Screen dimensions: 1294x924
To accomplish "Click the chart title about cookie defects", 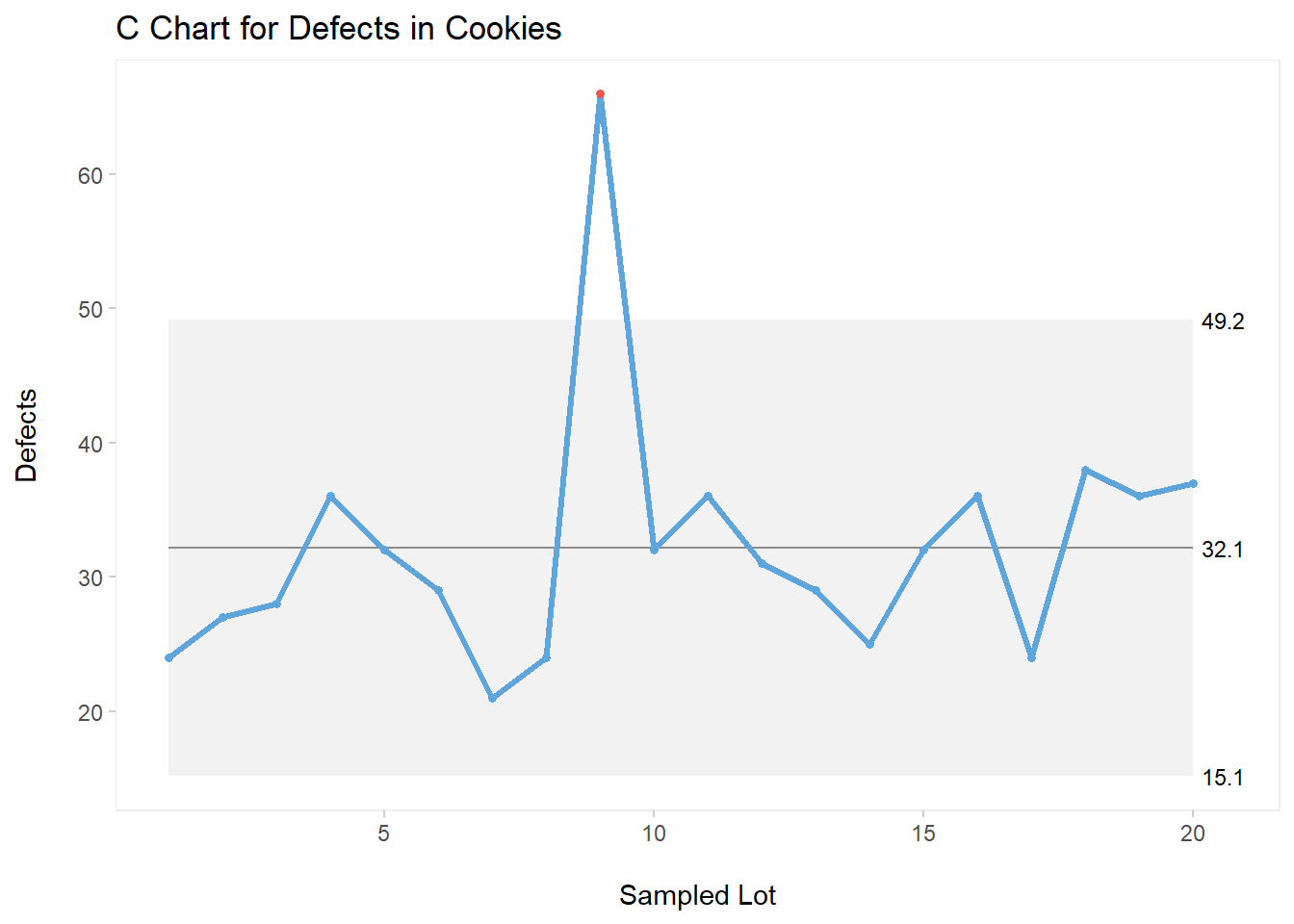I will click(x=338, y=29).
